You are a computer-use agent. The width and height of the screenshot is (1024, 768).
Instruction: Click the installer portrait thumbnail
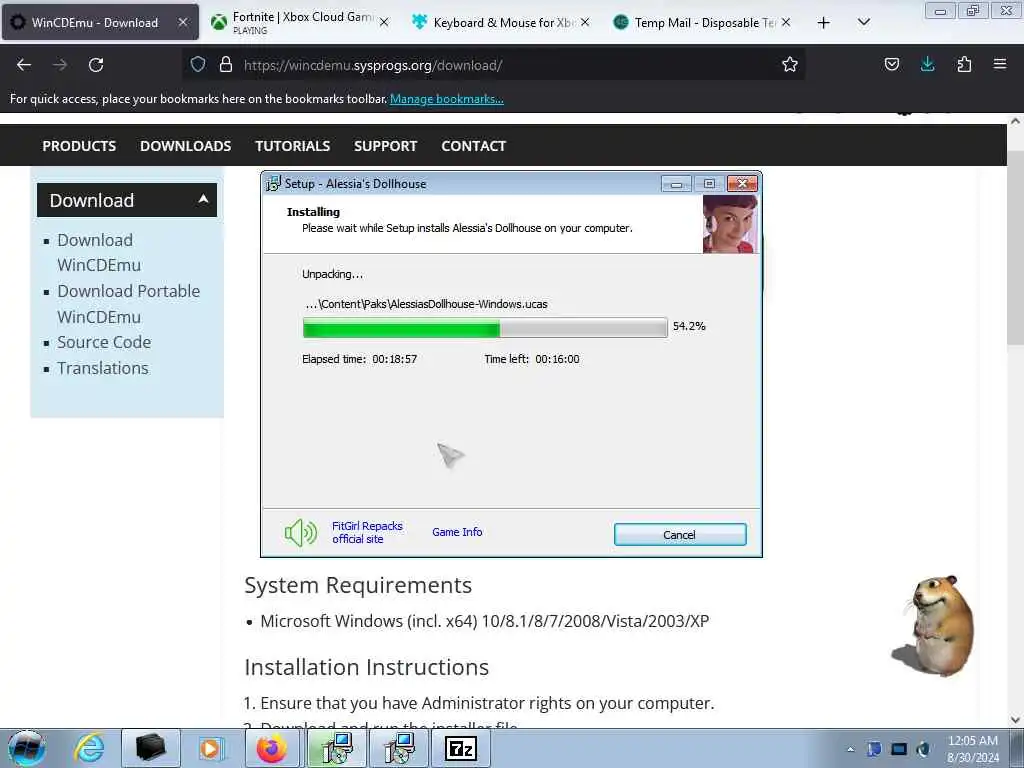pyautogui.click(x=730, y=224)
